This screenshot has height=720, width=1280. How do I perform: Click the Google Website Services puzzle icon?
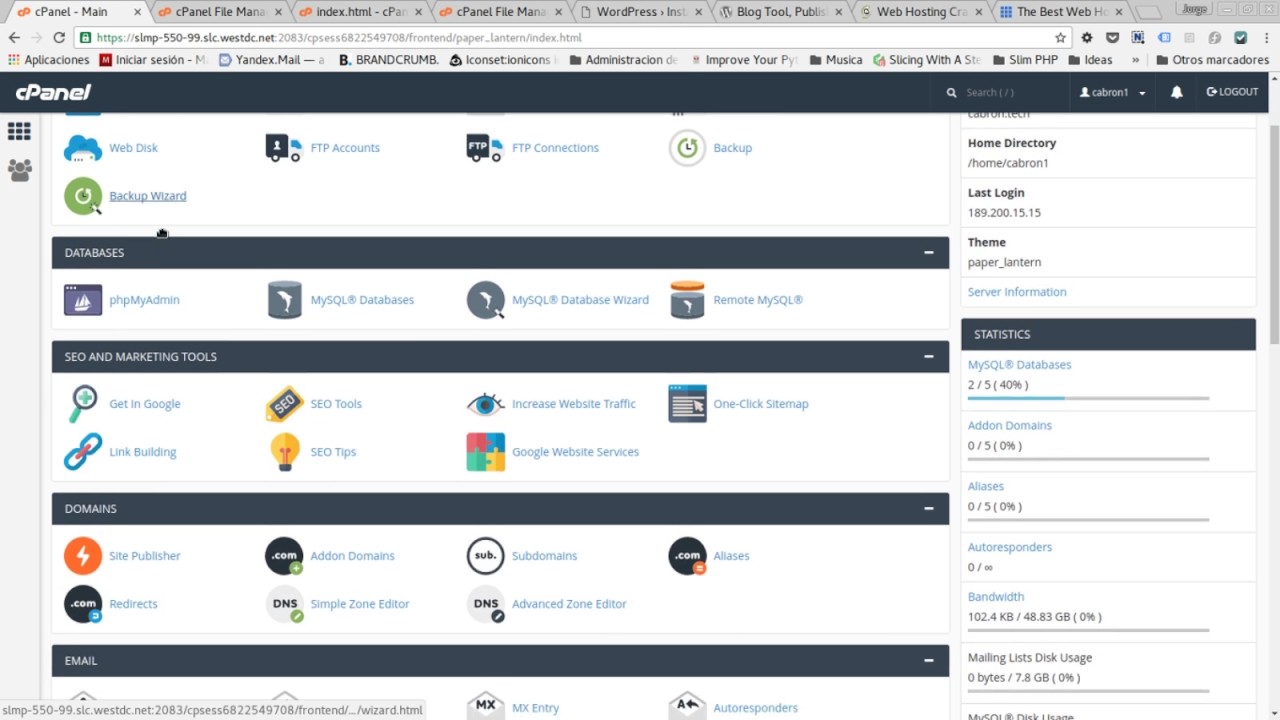coord(485,452)
